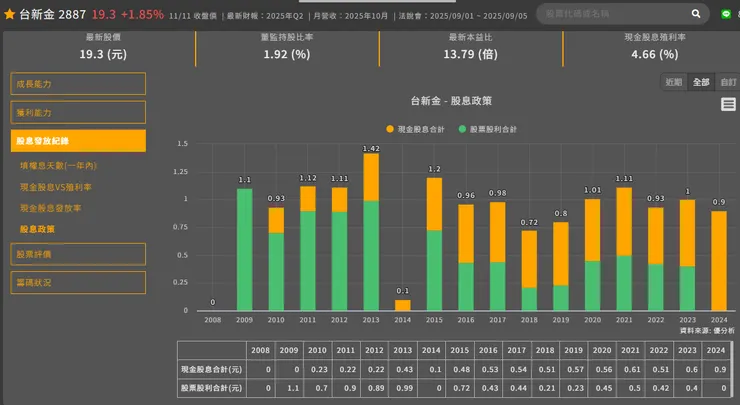740x405 pixels.
Task: Switch to the 近期 range tab
Action: click(673, 82)
